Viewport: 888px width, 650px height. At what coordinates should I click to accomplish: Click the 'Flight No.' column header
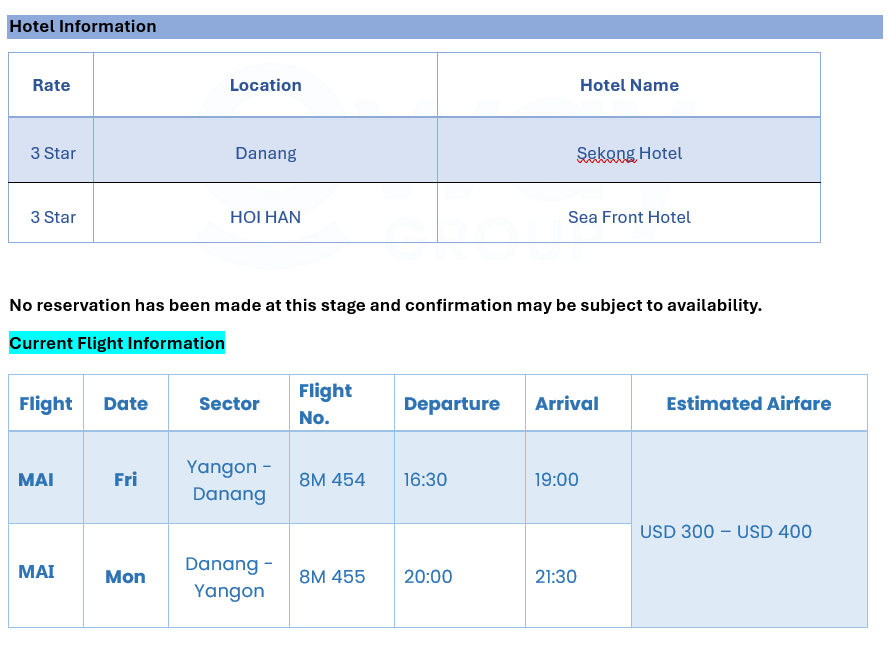coord(326,404)
